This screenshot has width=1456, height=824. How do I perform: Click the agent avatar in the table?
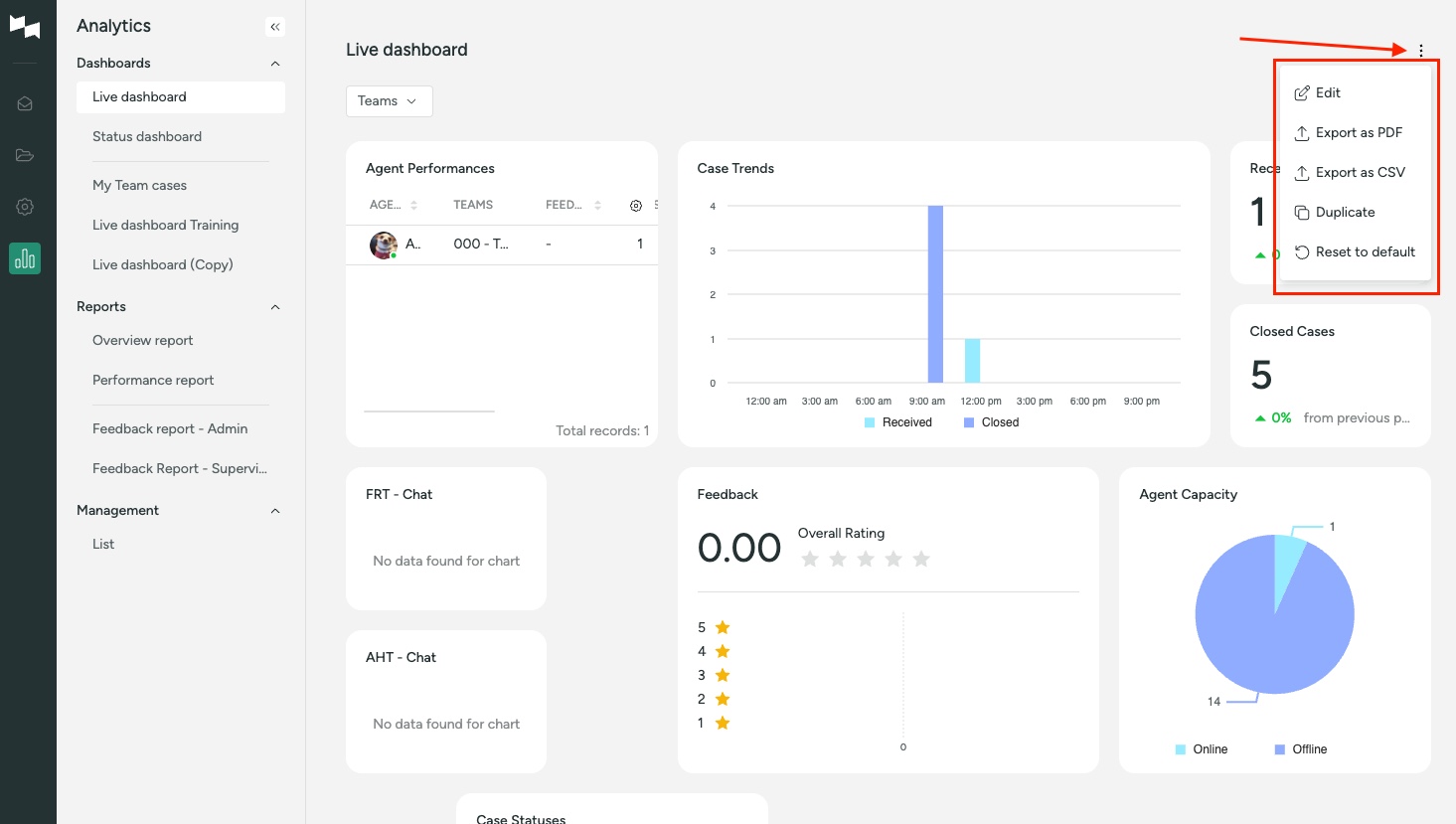[x=384, y=245]
